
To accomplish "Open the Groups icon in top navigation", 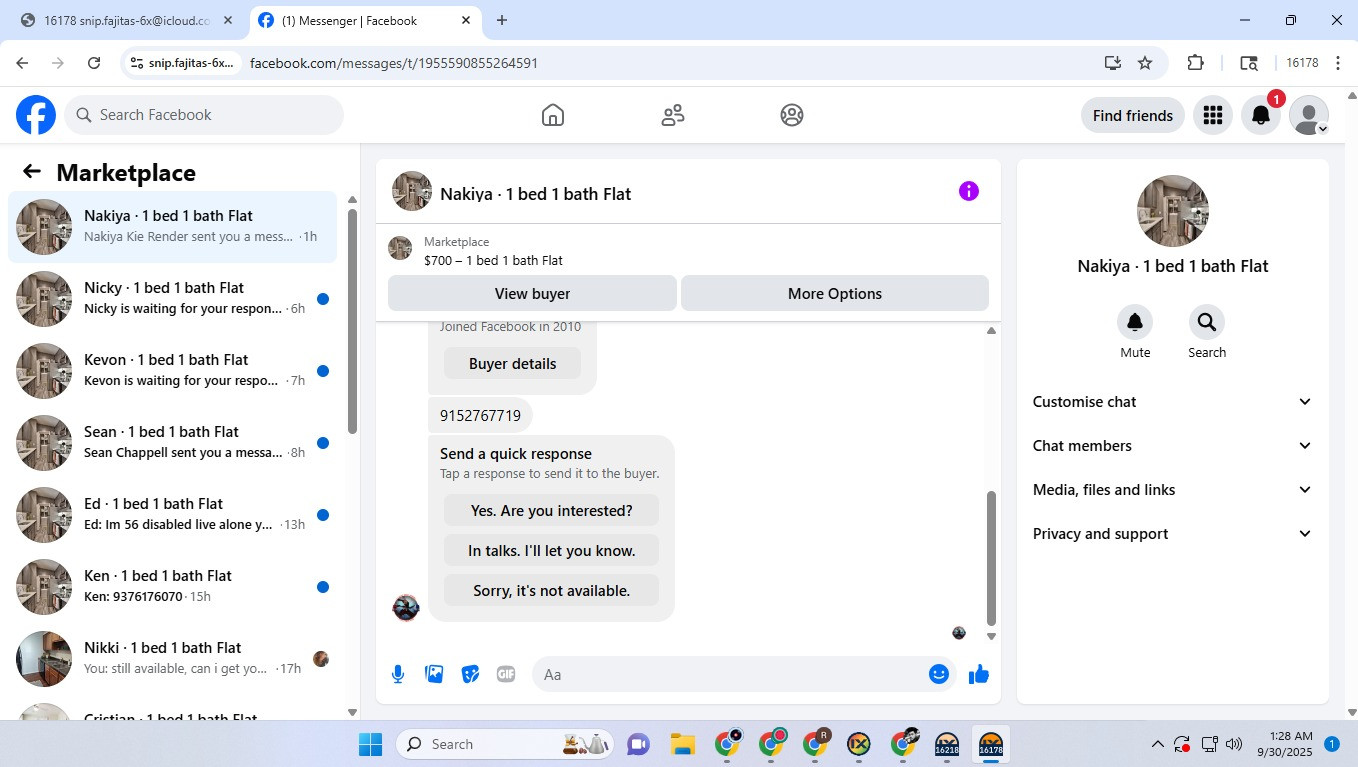I will point(792,115).
